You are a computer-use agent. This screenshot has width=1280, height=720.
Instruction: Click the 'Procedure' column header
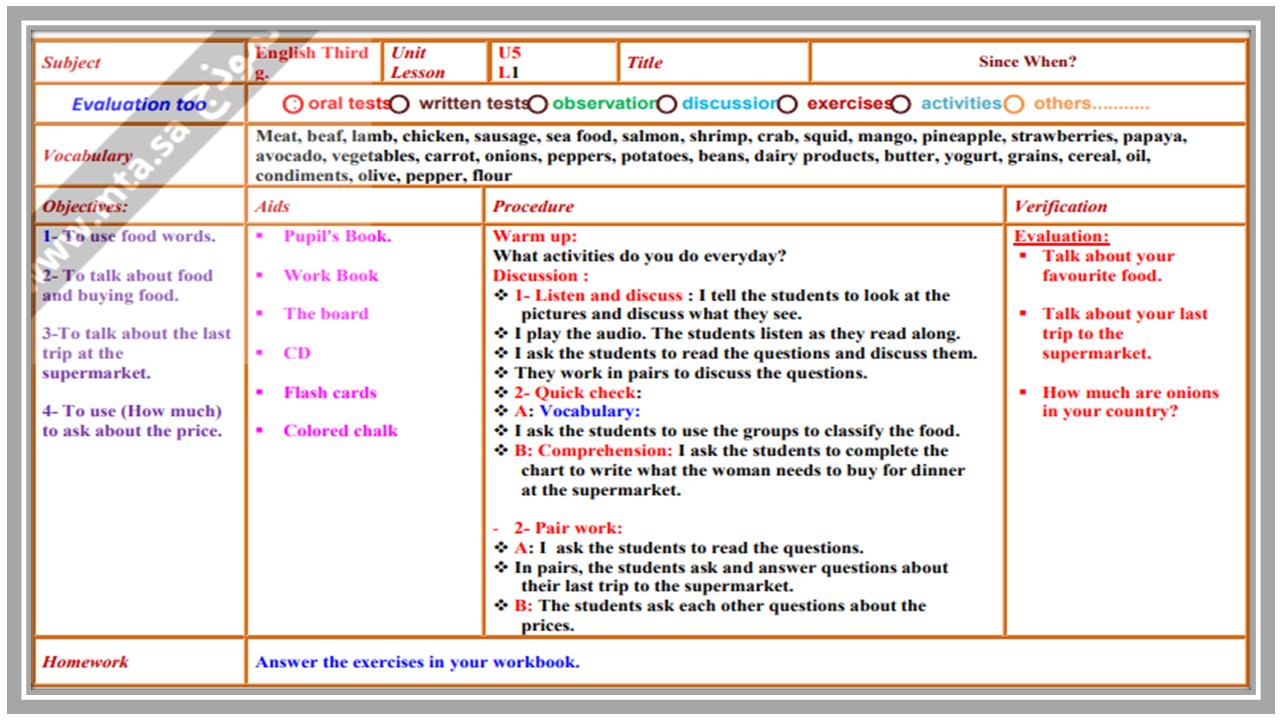[533, 207]
